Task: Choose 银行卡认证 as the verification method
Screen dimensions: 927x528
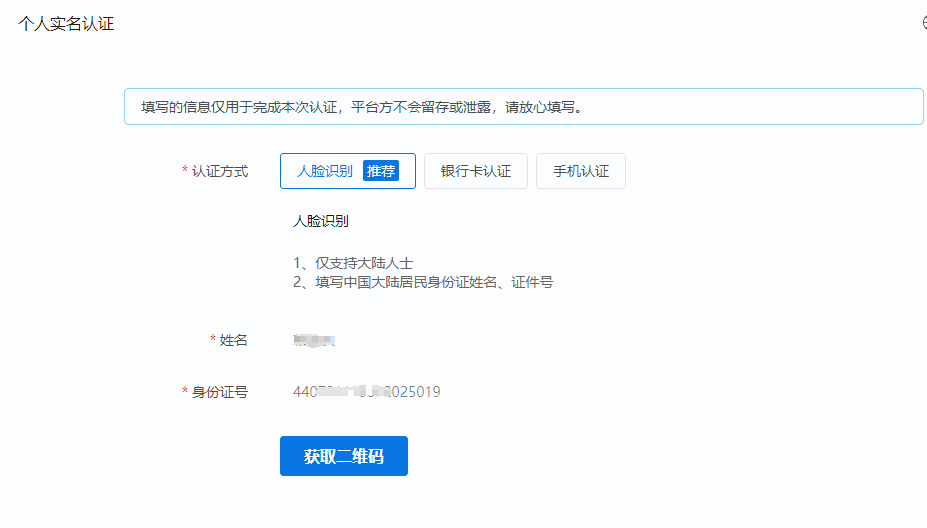Action: click(476, 171)
